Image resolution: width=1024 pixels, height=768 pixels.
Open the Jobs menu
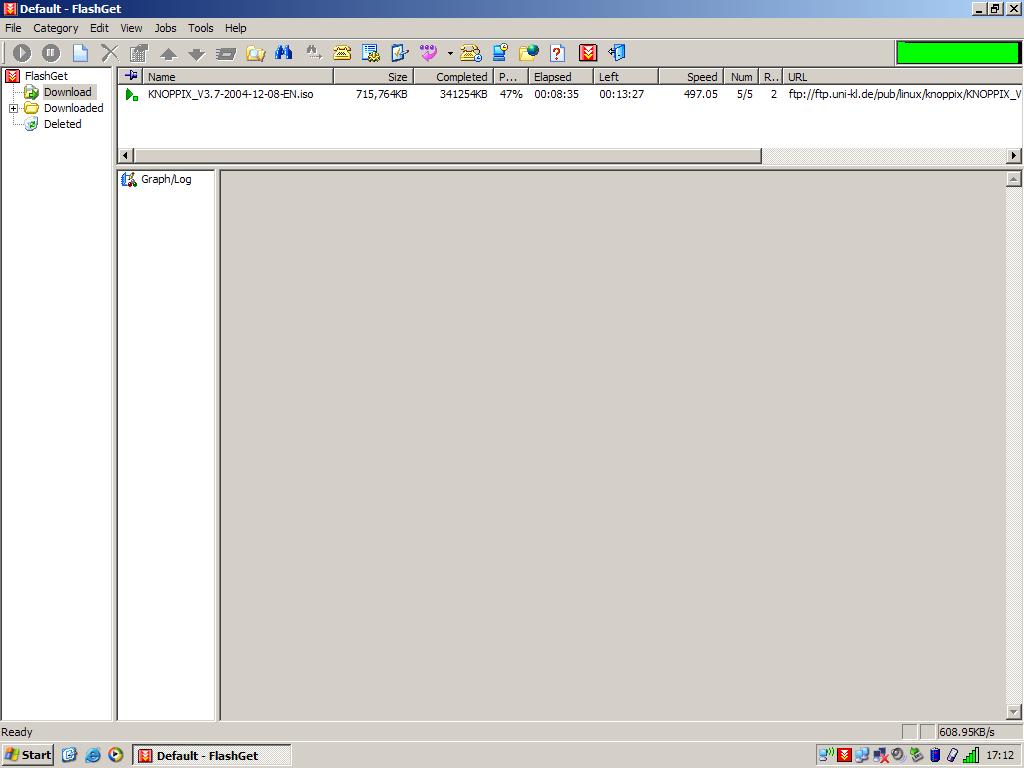click(165, 28)
